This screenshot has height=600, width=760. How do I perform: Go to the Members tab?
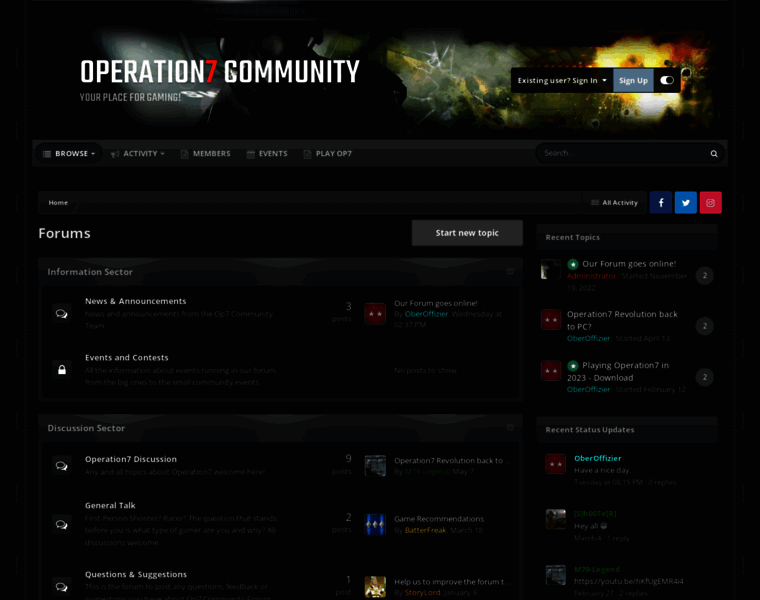click(x=206, y=154)
